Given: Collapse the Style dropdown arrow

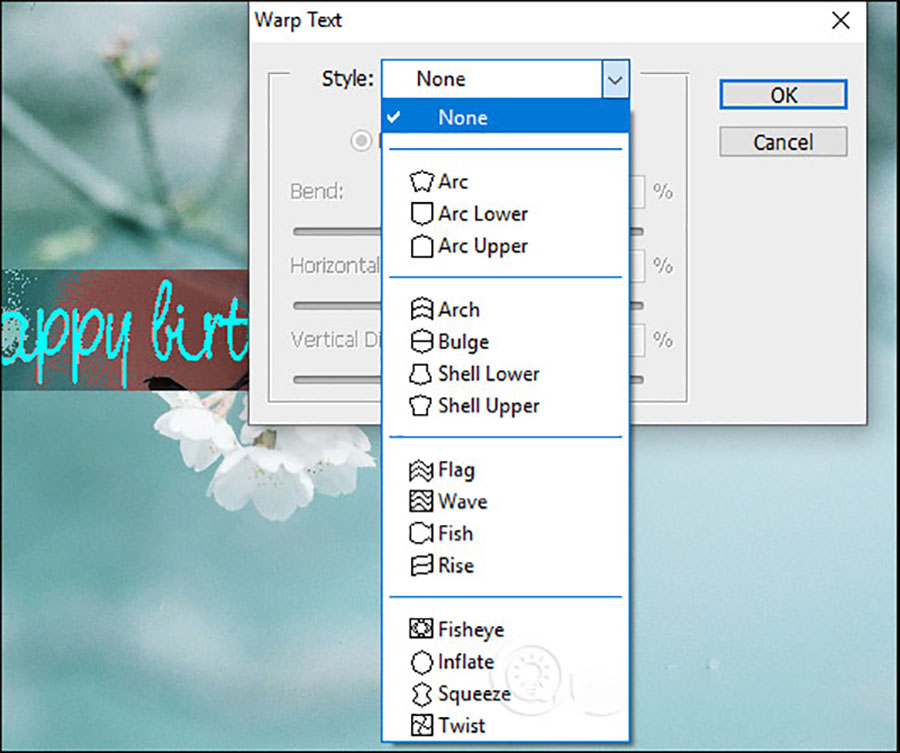Looking at the screenshot, I should [615, 79].
